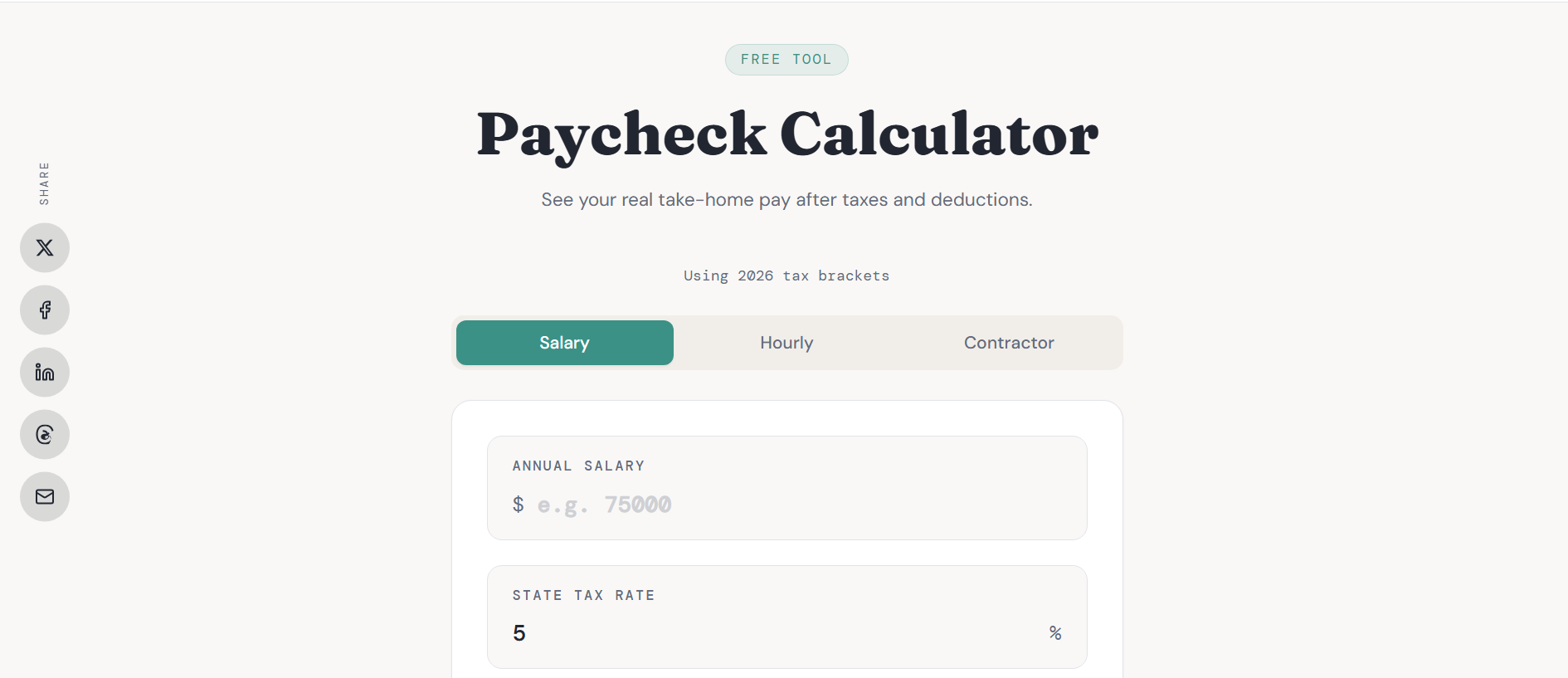Screen dimensions: 1568x678
Task: Click the dollar sign in the salary input
Action: [518, 504]
